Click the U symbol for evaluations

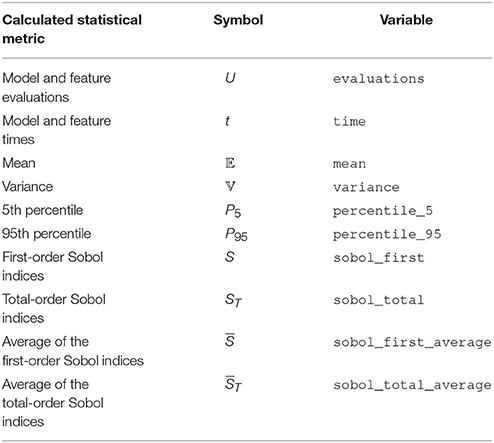[x=230, y=78]
